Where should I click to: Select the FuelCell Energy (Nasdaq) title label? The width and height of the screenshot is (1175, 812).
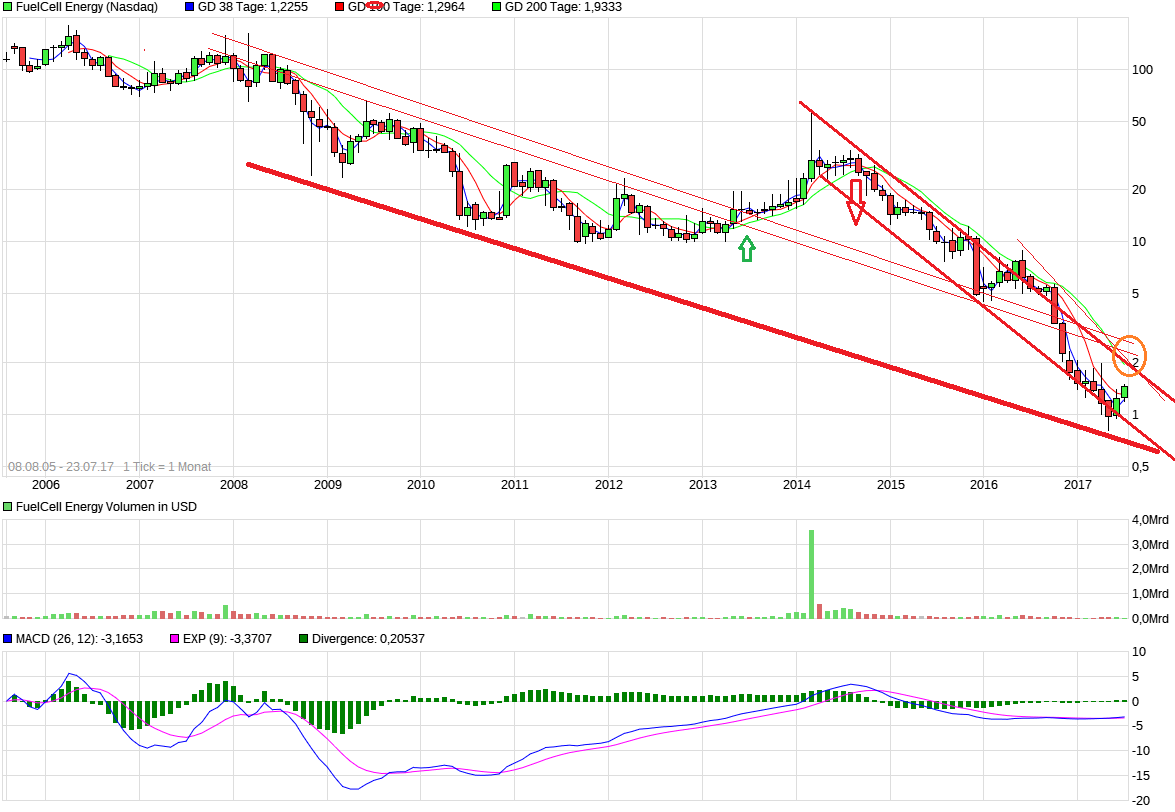point(85,7)
